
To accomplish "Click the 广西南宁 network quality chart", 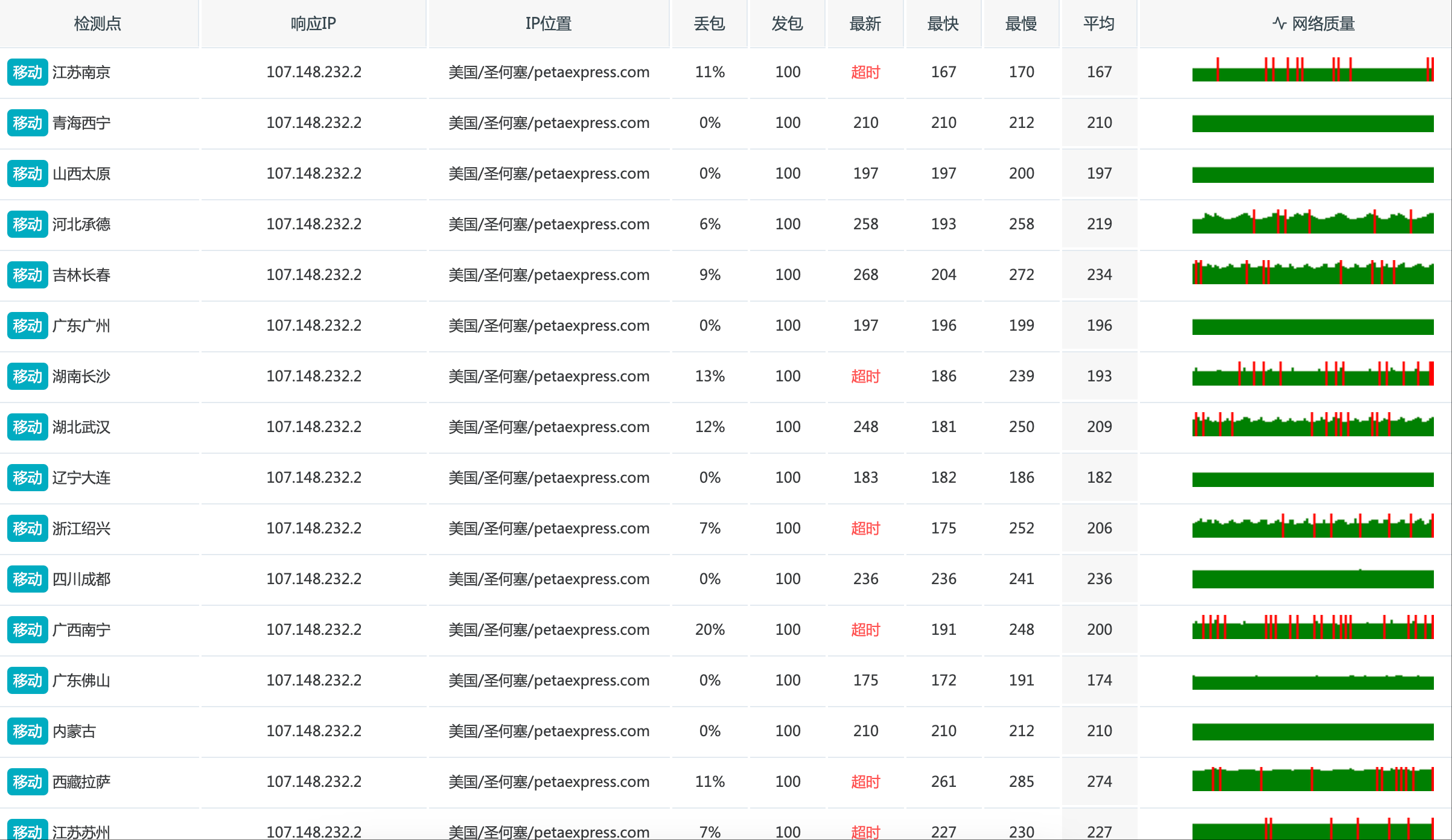I will tap(1313, 627).
